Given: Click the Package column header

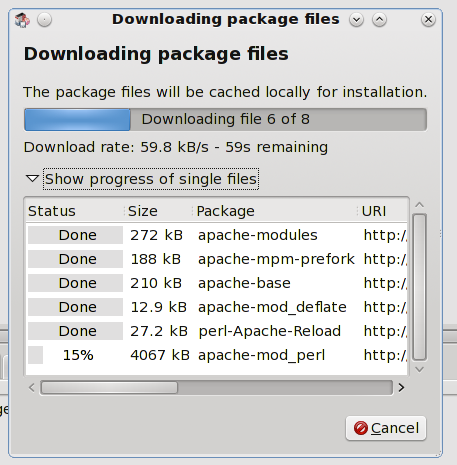Looking at the screenshot, I should click(x=275, y=211).
